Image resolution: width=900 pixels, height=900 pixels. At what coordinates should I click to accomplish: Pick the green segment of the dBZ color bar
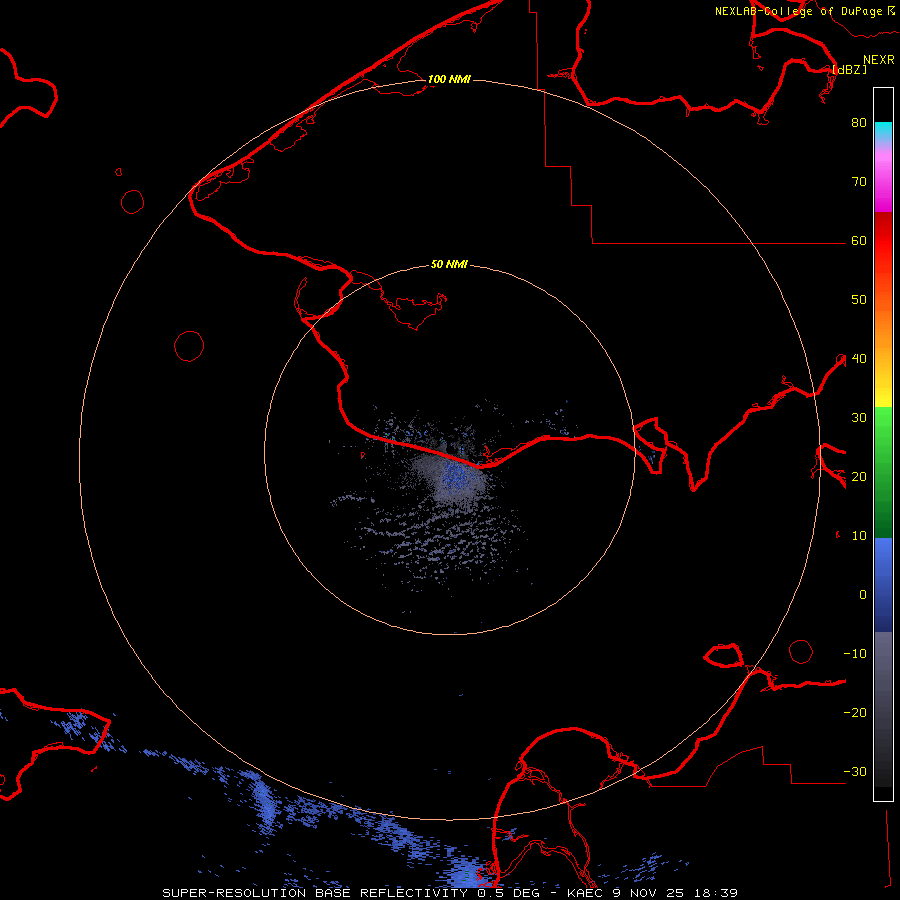tap(883, 472)
